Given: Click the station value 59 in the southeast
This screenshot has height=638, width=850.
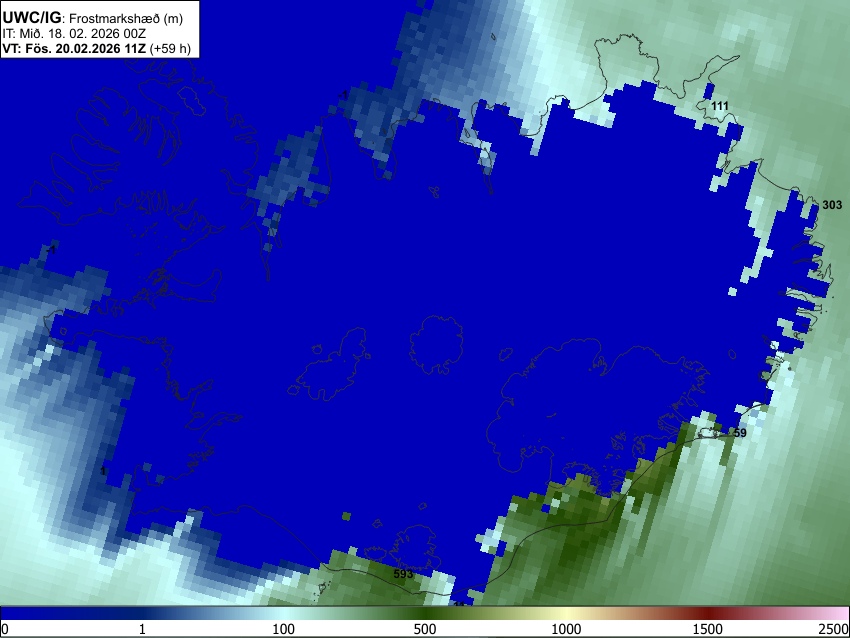Looking at the screenshot, I should tap(739, 433).
